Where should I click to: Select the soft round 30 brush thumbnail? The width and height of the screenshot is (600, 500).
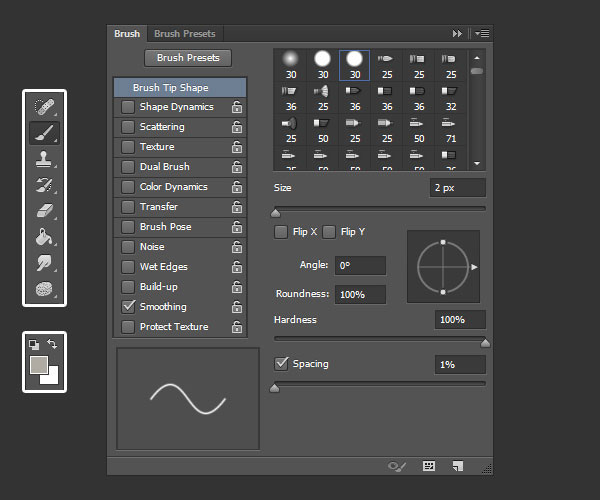click(290, 65)
